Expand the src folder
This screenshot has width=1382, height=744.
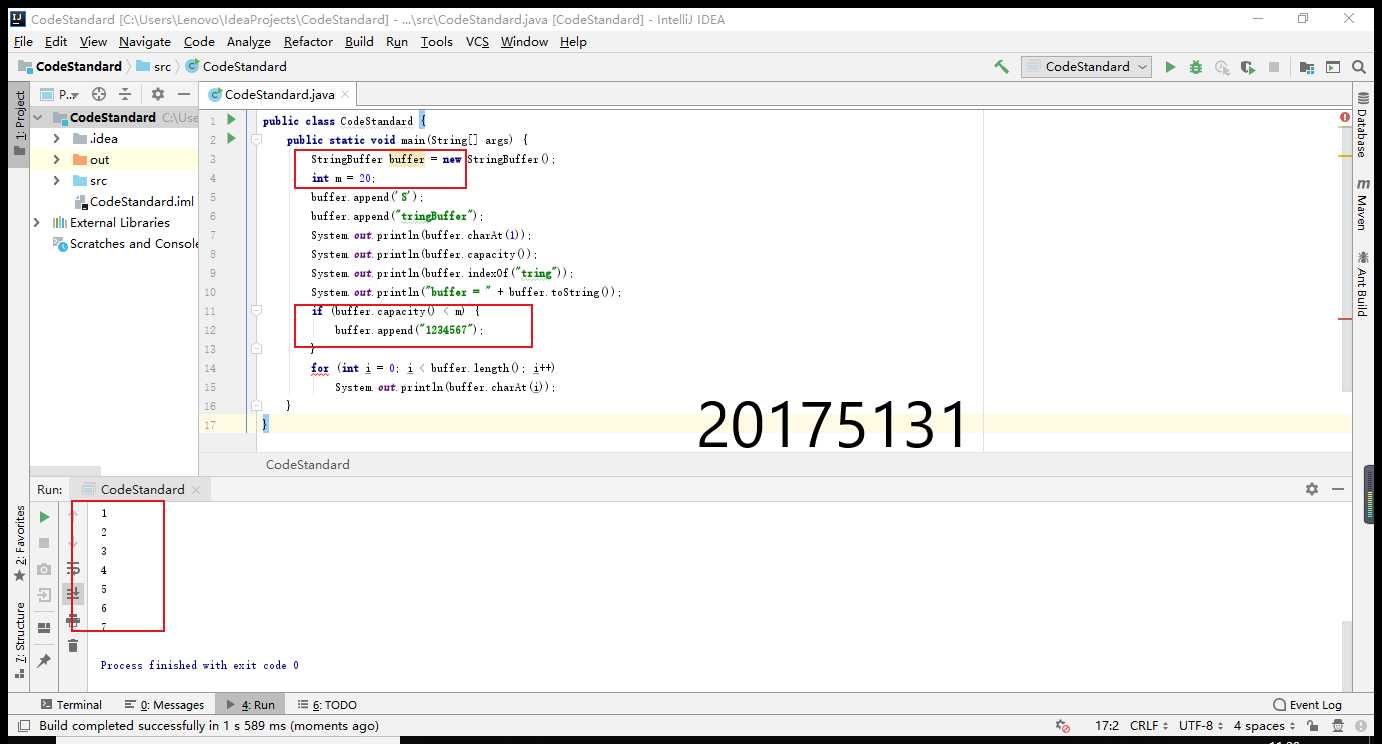56,181
